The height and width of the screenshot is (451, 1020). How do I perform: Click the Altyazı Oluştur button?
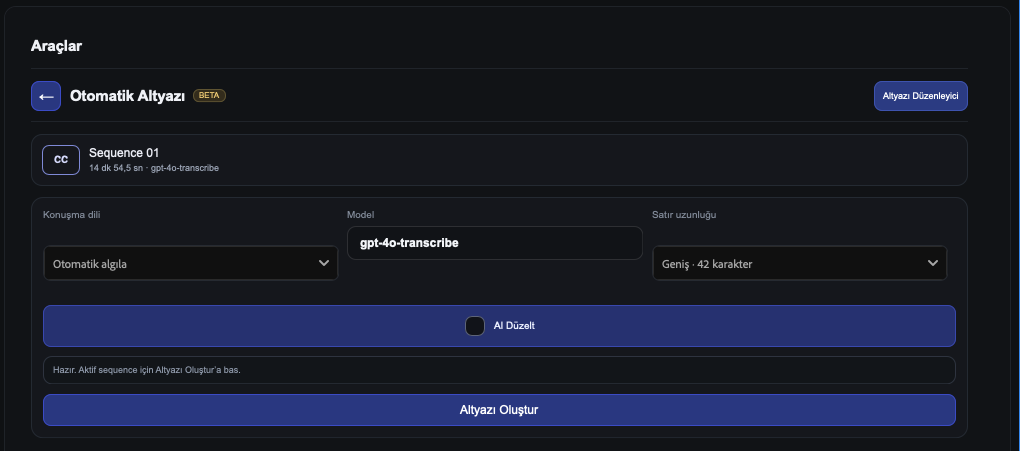pyautogui.click(x=499, y=410)
